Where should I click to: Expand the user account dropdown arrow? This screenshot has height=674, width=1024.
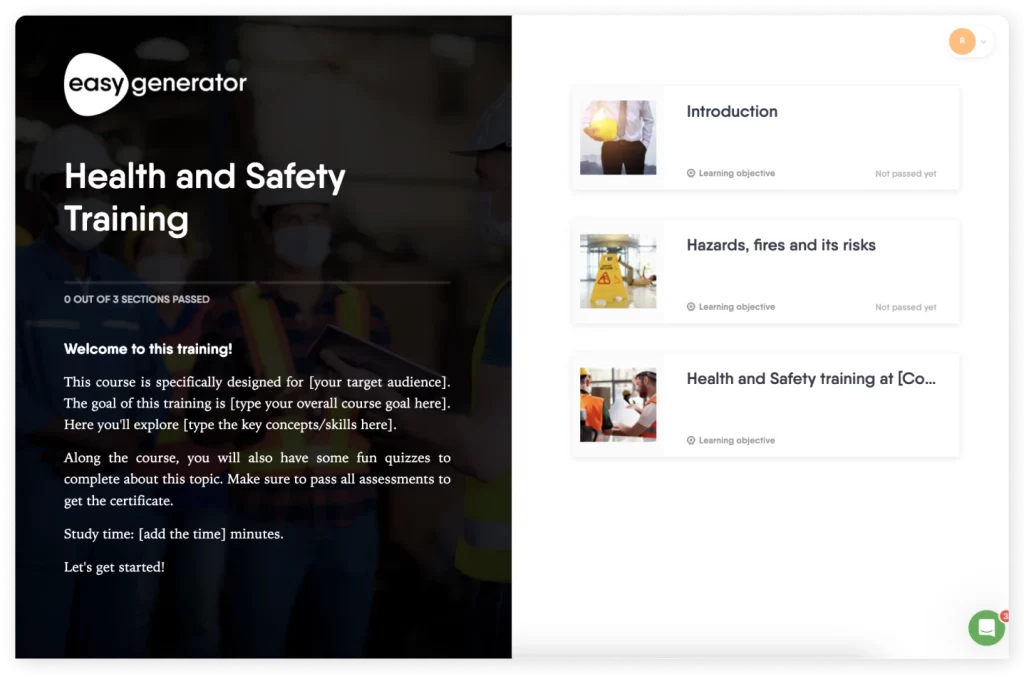tap(984, 42)
